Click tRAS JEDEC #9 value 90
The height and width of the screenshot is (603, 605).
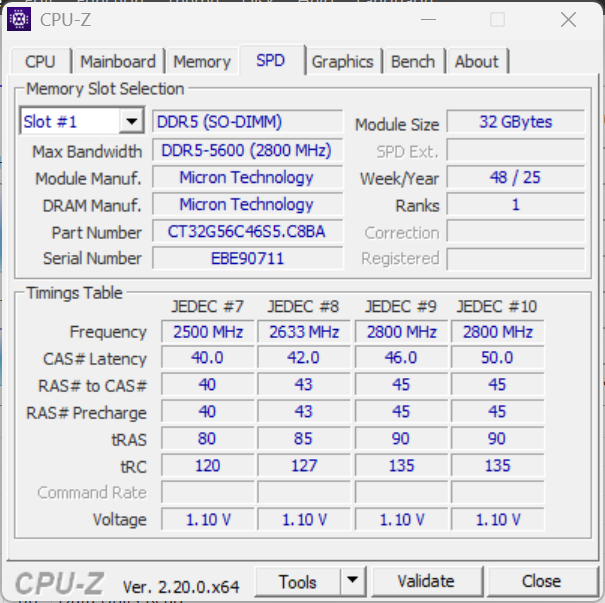401,438
